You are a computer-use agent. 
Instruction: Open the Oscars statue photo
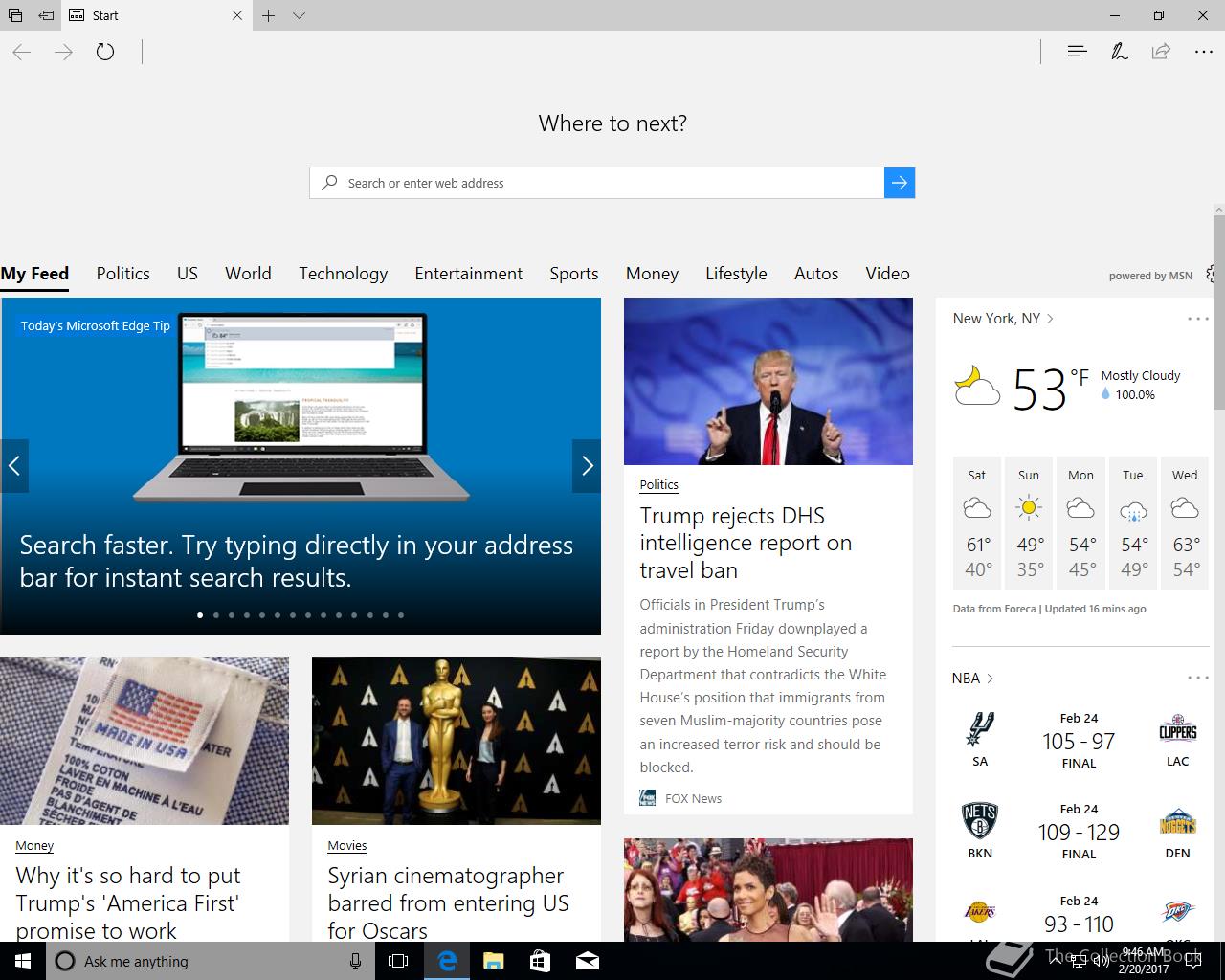[457, 741]
